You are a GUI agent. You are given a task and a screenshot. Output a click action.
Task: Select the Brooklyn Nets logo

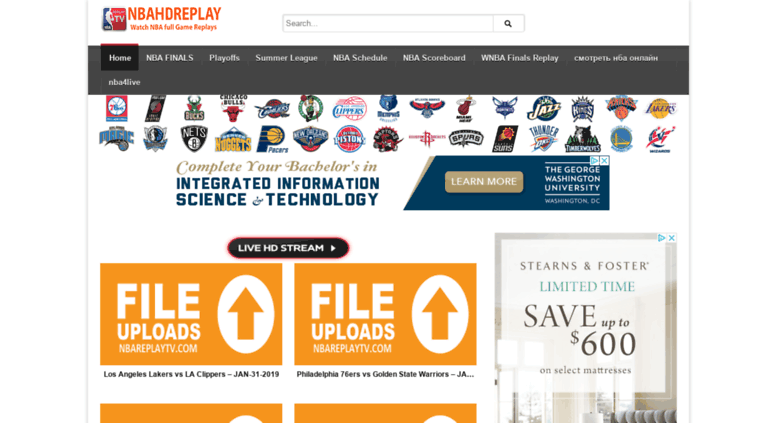[x=194, y=139]
